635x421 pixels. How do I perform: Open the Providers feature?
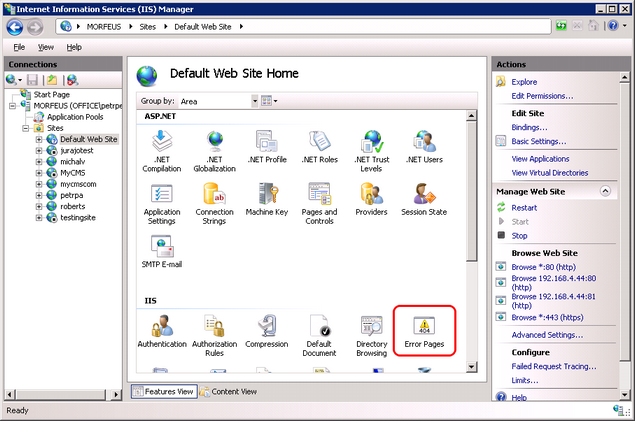371,199
